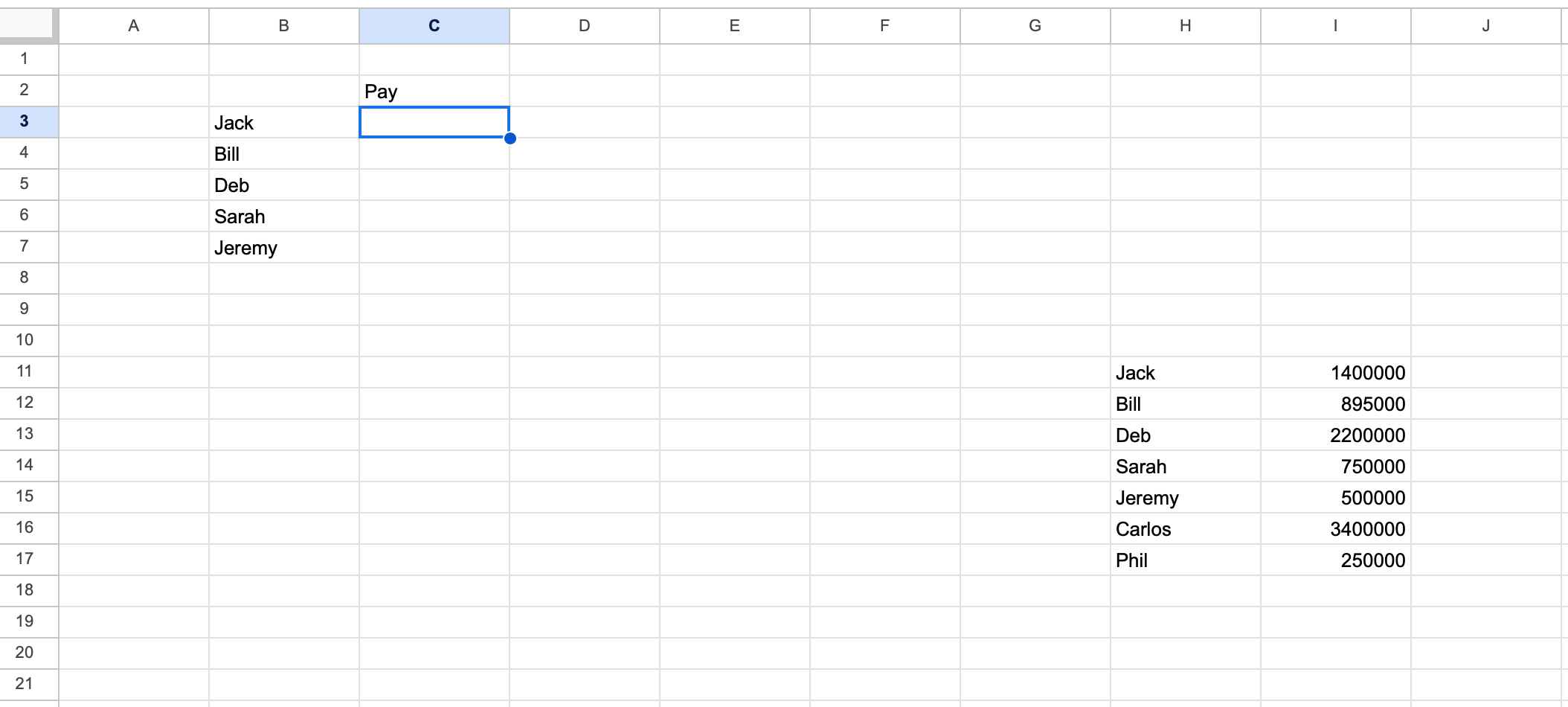Select the cell containing 'Jack' in column B
Image resolution: width=1568 pixels, height=707 pixels.
(x=283, y=122)
